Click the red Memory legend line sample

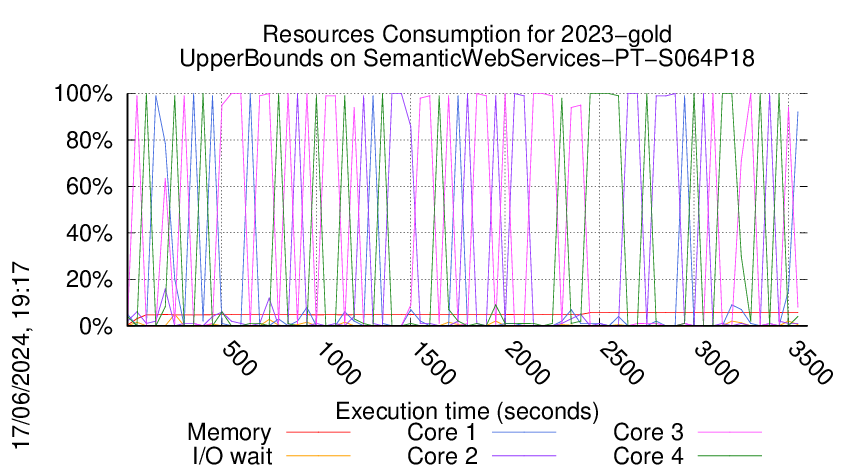318,433
